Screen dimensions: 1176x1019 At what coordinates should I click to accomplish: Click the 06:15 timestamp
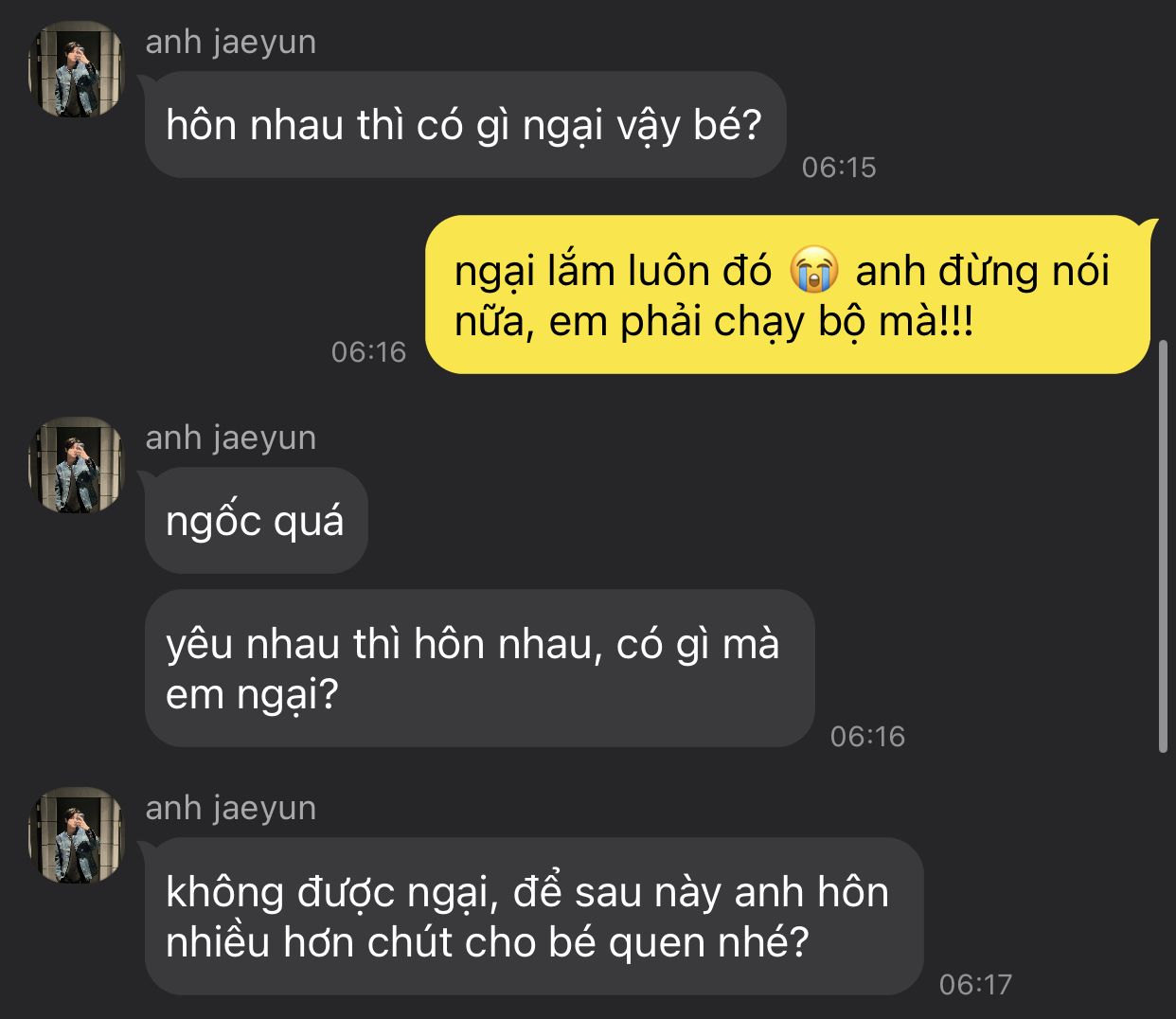pos(839,168)
